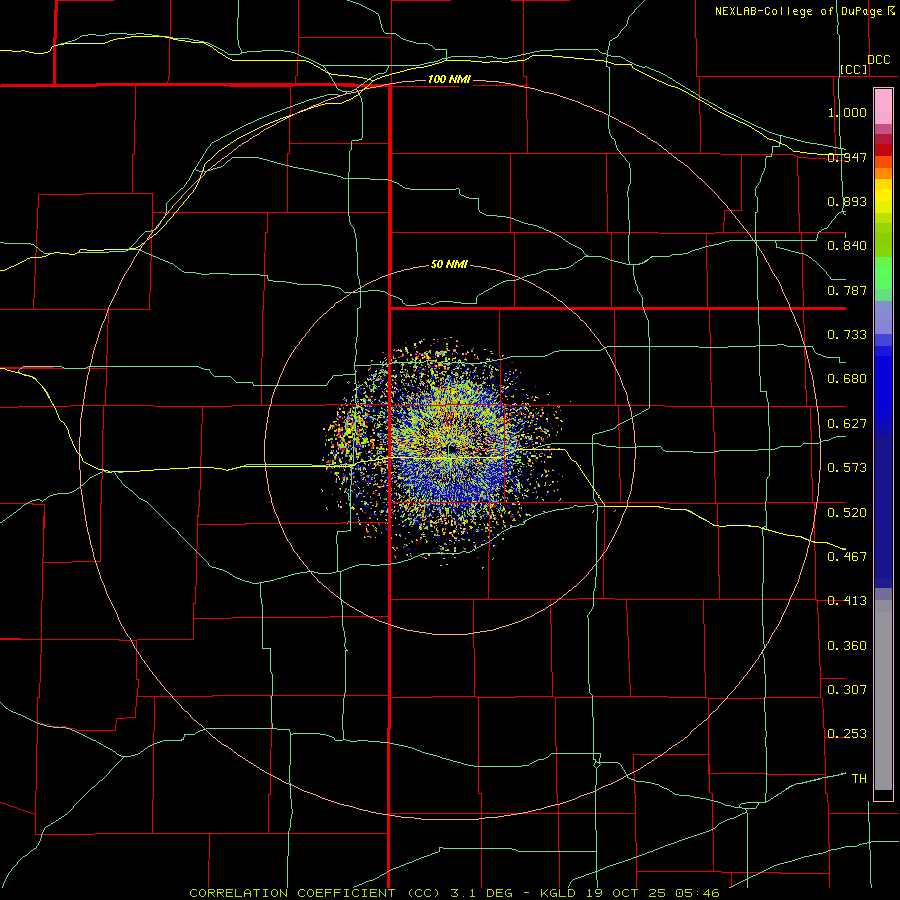The height and width of the screenshot is (900, 900).
Task: Click the 50 NMI range ring label
Action: (449, 264)
